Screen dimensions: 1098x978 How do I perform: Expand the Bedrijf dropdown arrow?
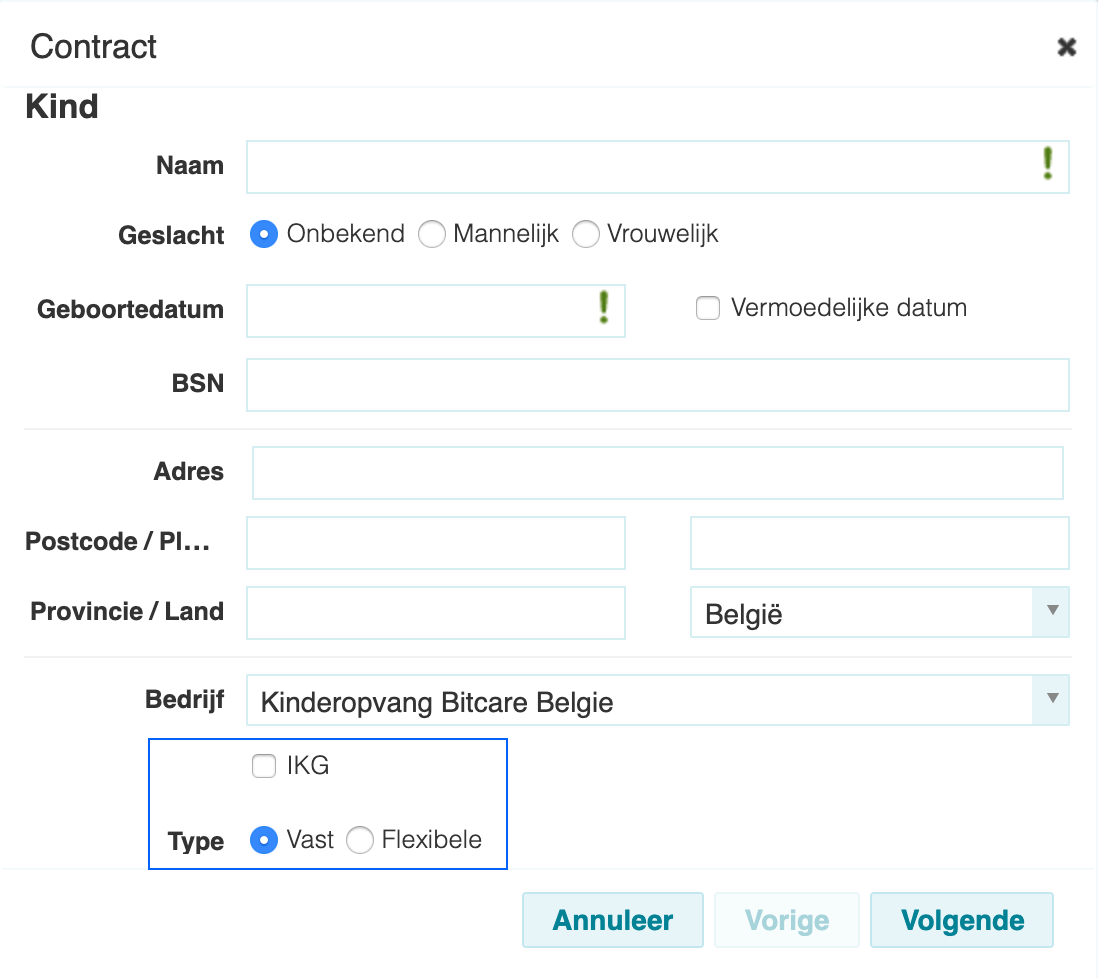(1051, 699)
